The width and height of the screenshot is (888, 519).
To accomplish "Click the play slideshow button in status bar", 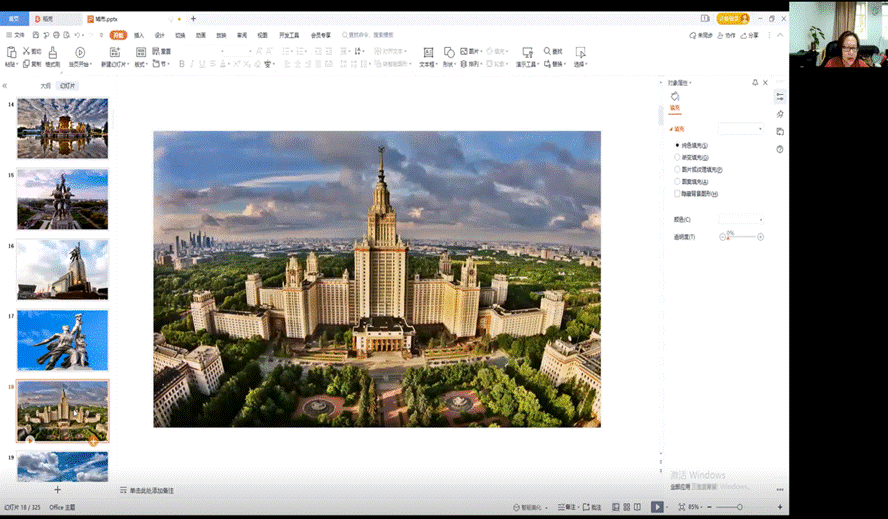I will point(657,507).
